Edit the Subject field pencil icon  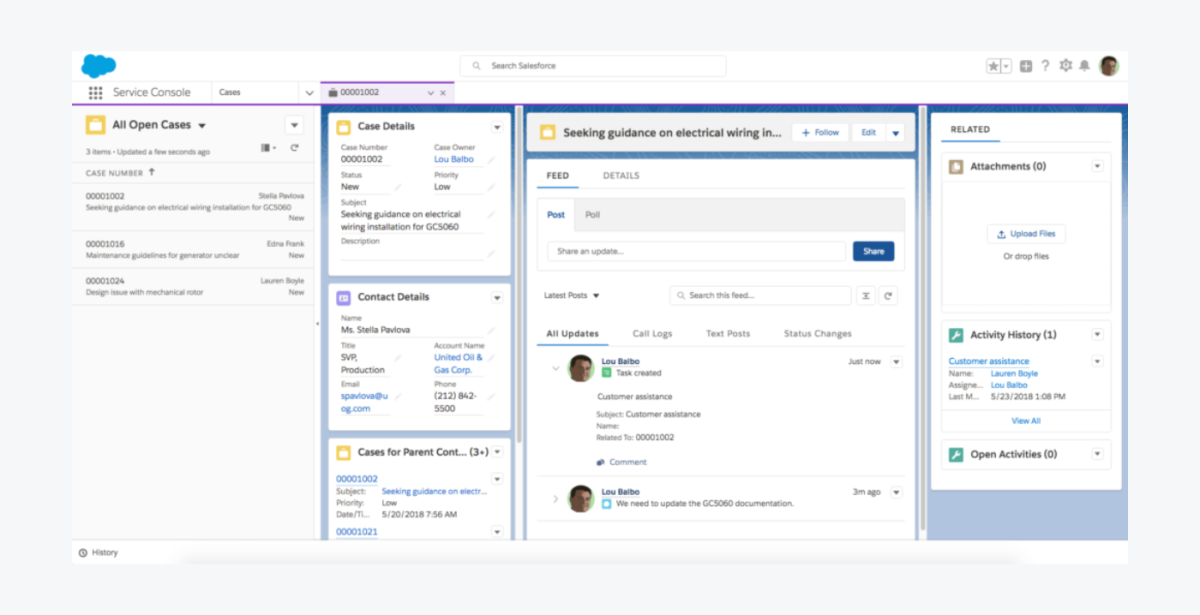491,214
